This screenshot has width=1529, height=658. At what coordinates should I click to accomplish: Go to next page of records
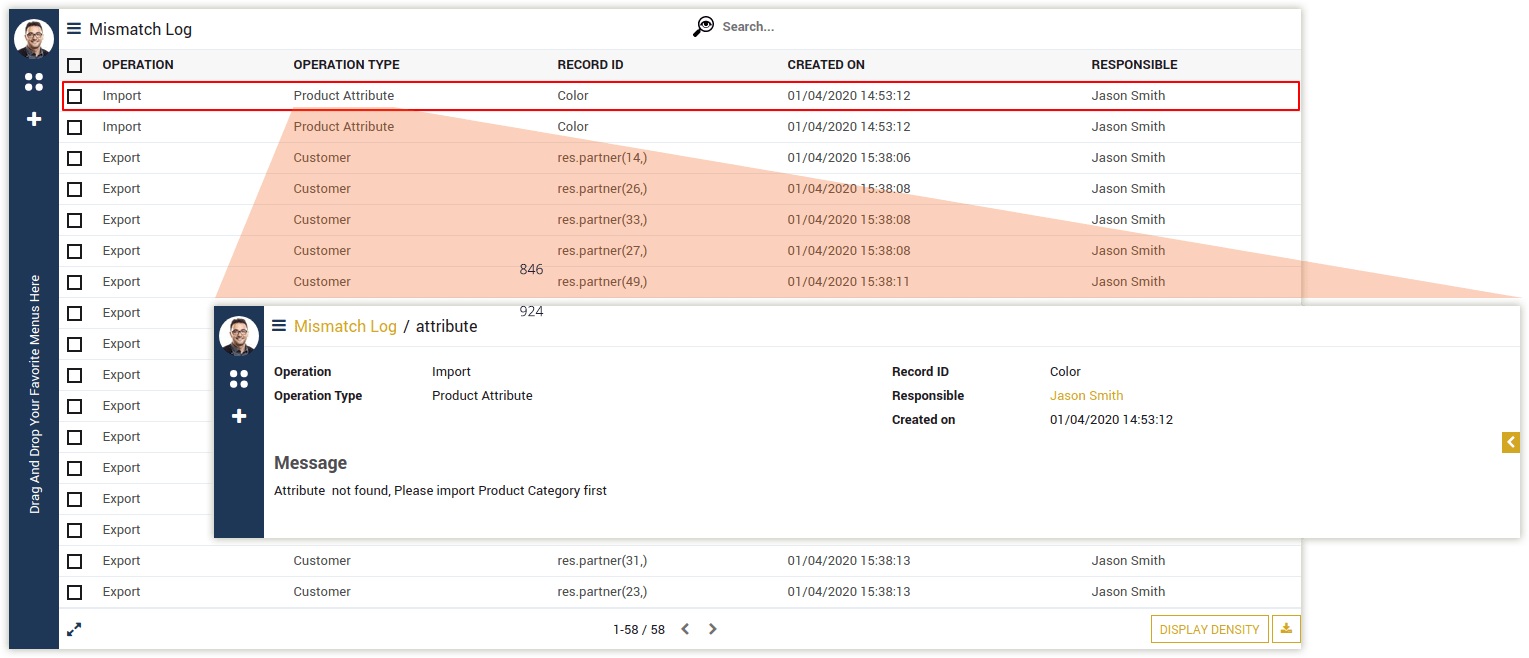point(713,629)
